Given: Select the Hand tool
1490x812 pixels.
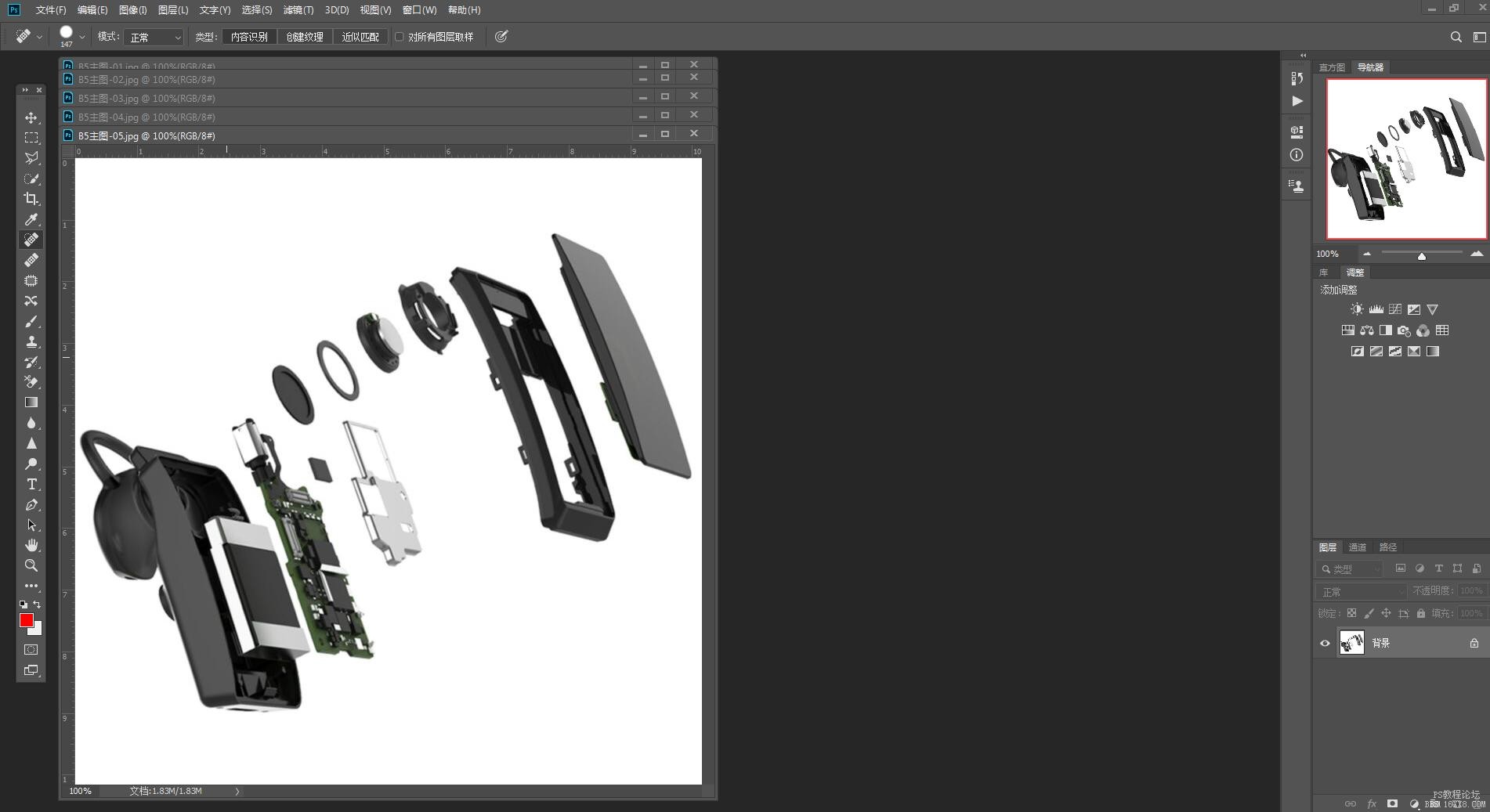Looking at the screenshot, I should coord(31,545).
